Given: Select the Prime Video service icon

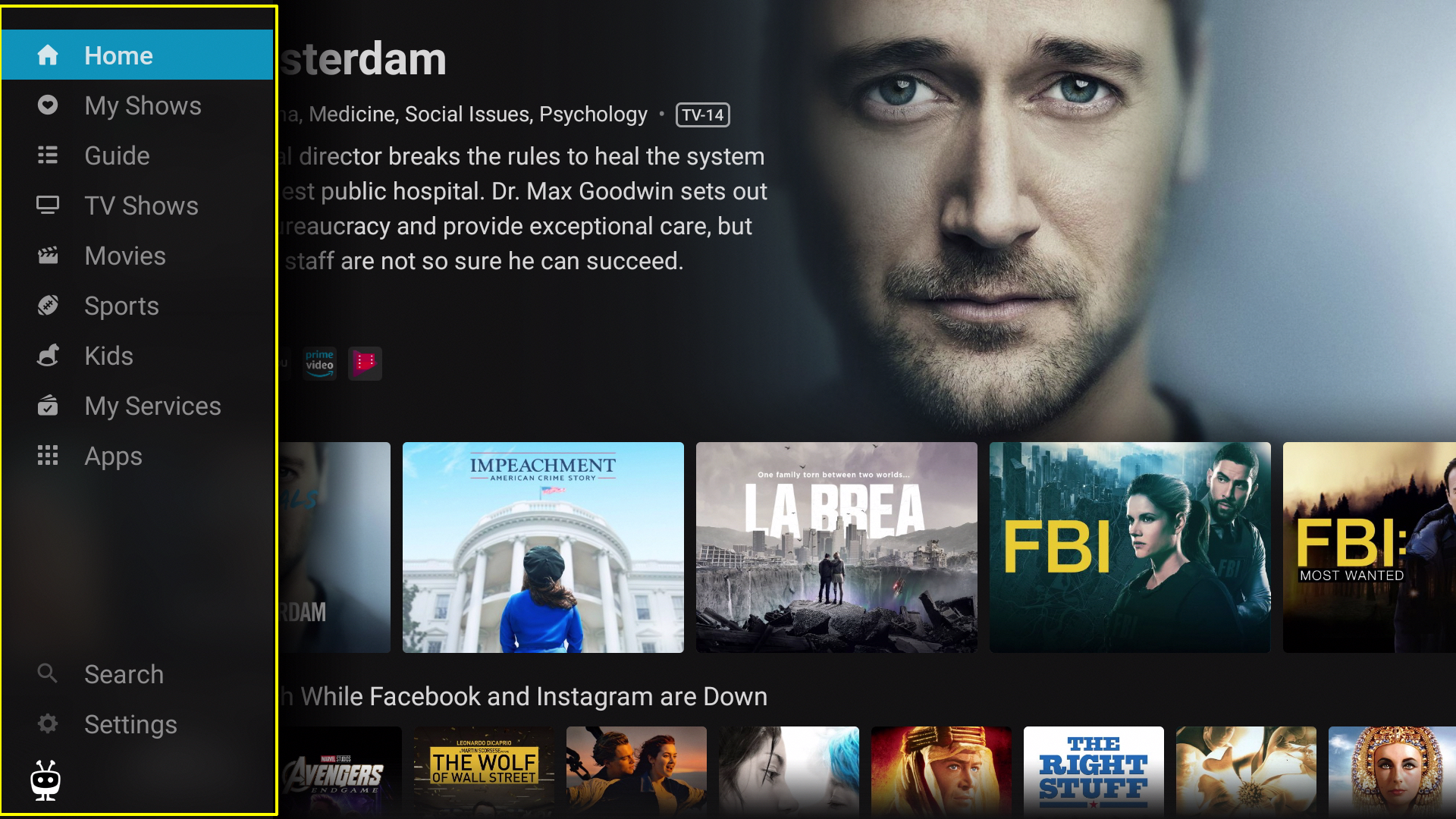Looking at the screenshot, I should click(x=319, y=363).
